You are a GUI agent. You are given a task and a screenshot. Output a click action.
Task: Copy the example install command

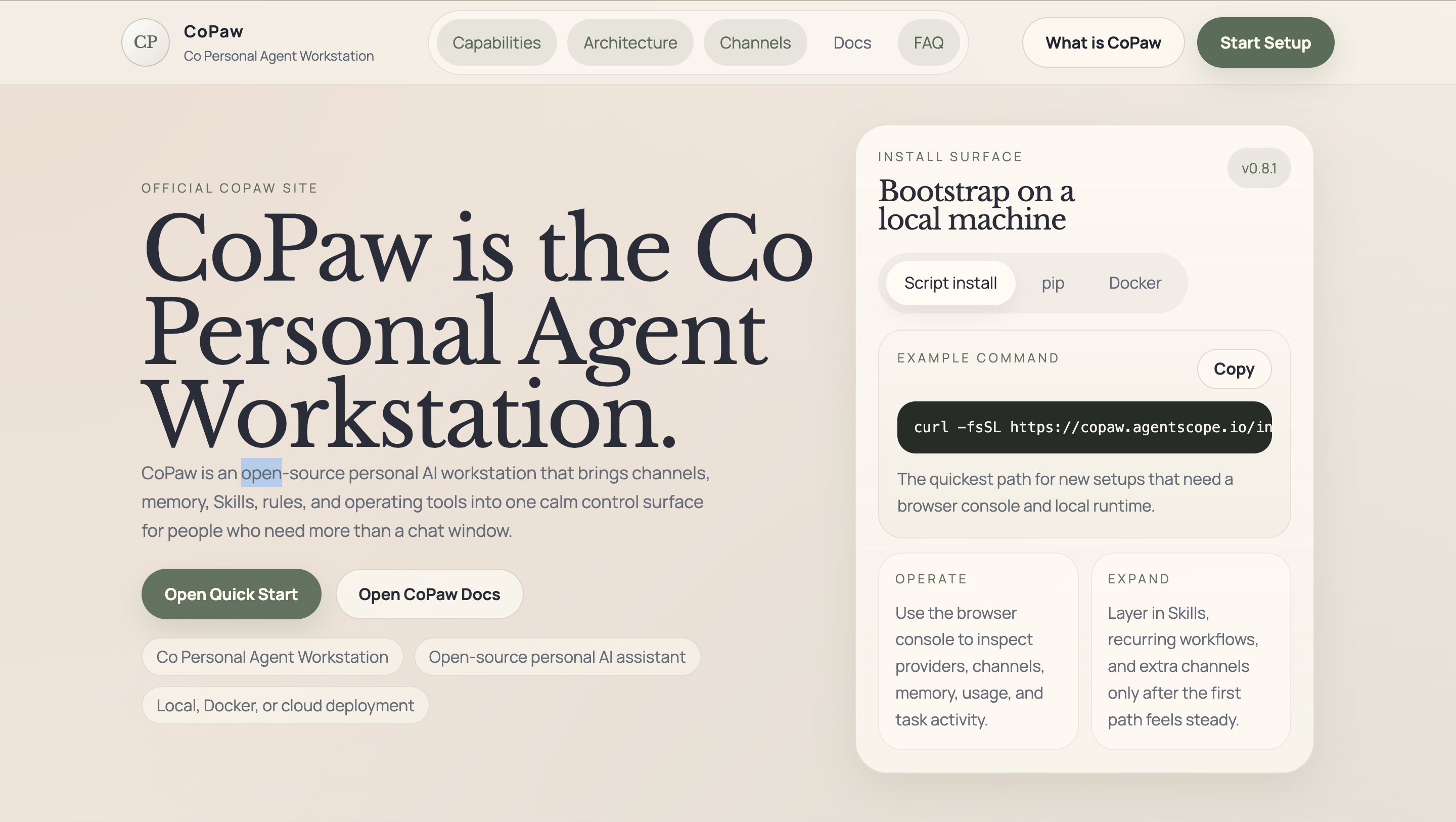pos(1234,369)
